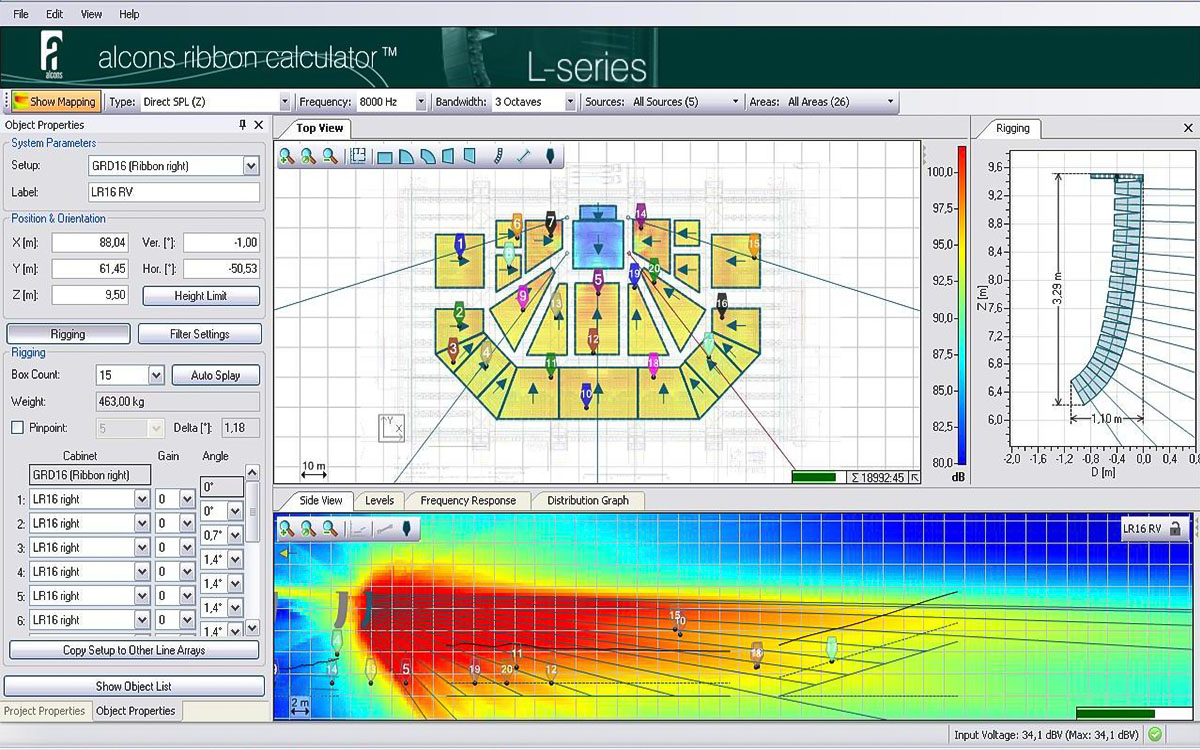The height and width of the screenshot is (750, 1200).
Task: Enable the Pinpoint checkbox
Action: tap(17, 428)
